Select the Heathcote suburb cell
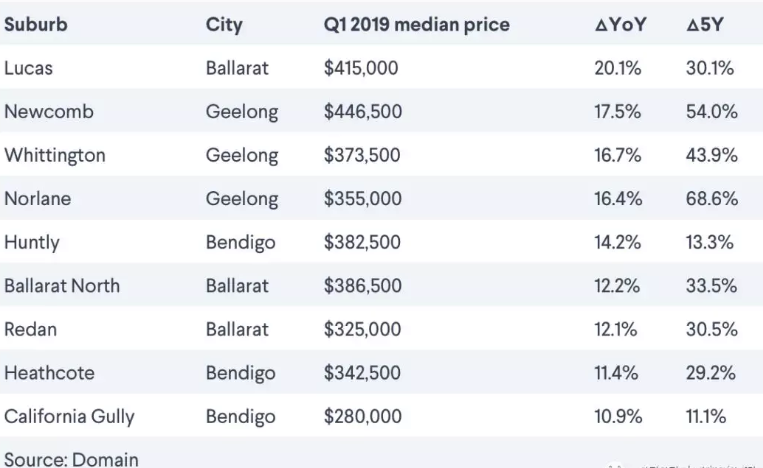The image size is (763, 468). [x=49, y=373]
